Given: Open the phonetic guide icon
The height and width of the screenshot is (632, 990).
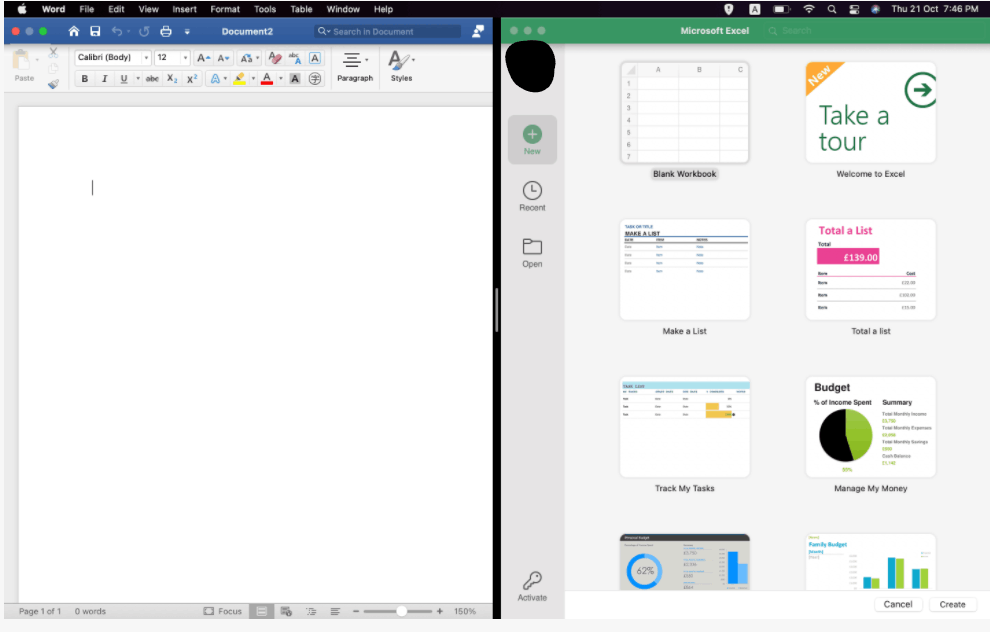Looking at the screenshot, I should point(295,58).
